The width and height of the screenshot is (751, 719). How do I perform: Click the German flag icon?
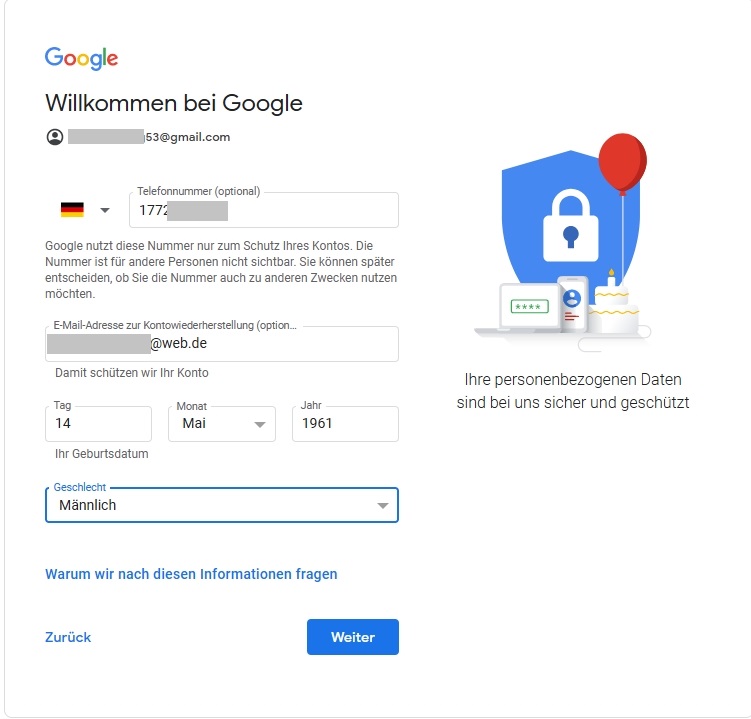click(72, 210)
